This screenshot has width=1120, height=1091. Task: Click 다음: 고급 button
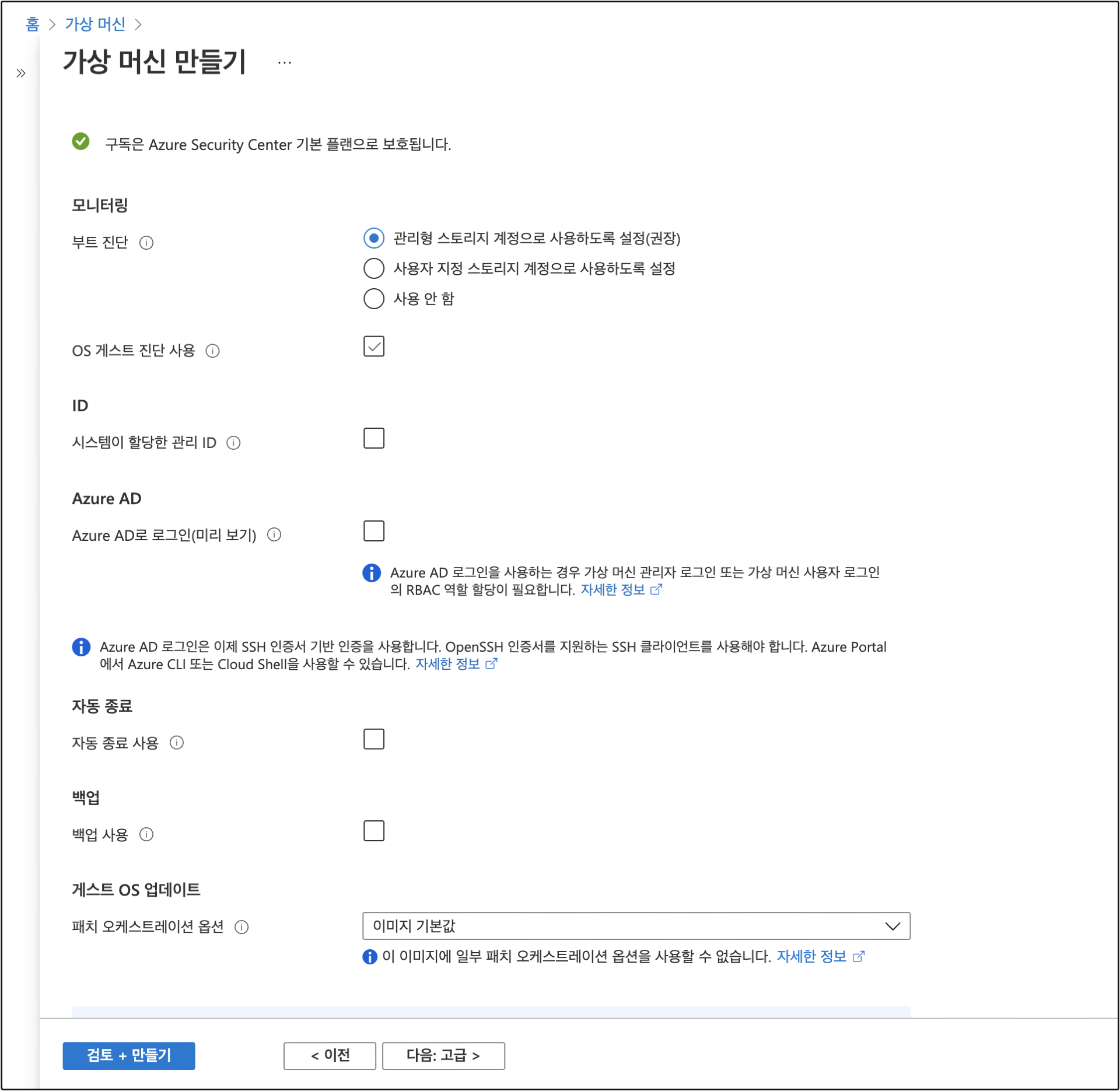[x=443, y=1055]
